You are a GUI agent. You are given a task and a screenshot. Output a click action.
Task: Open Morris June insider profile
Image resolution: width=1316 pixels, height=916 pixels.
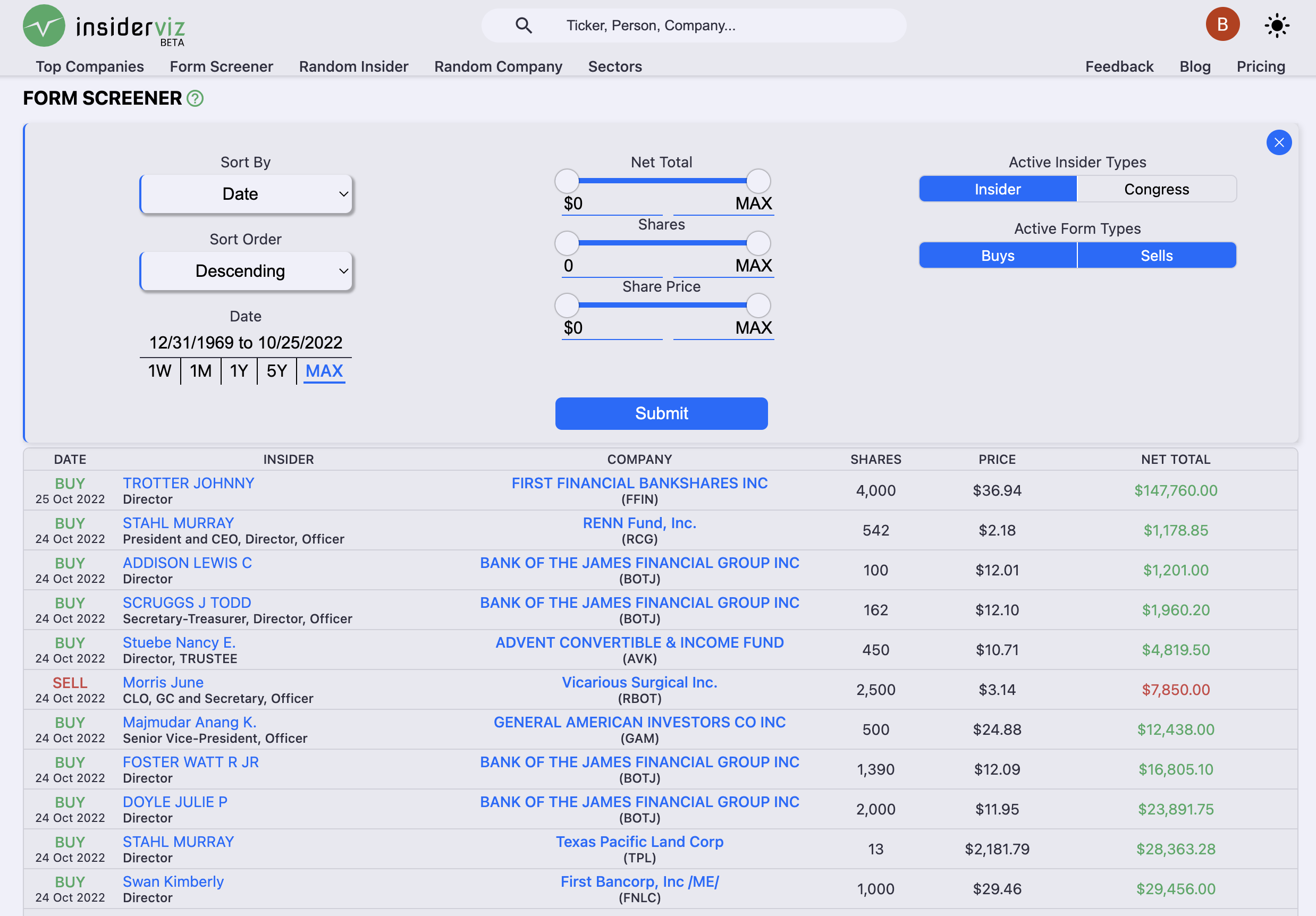click(163, 682)
